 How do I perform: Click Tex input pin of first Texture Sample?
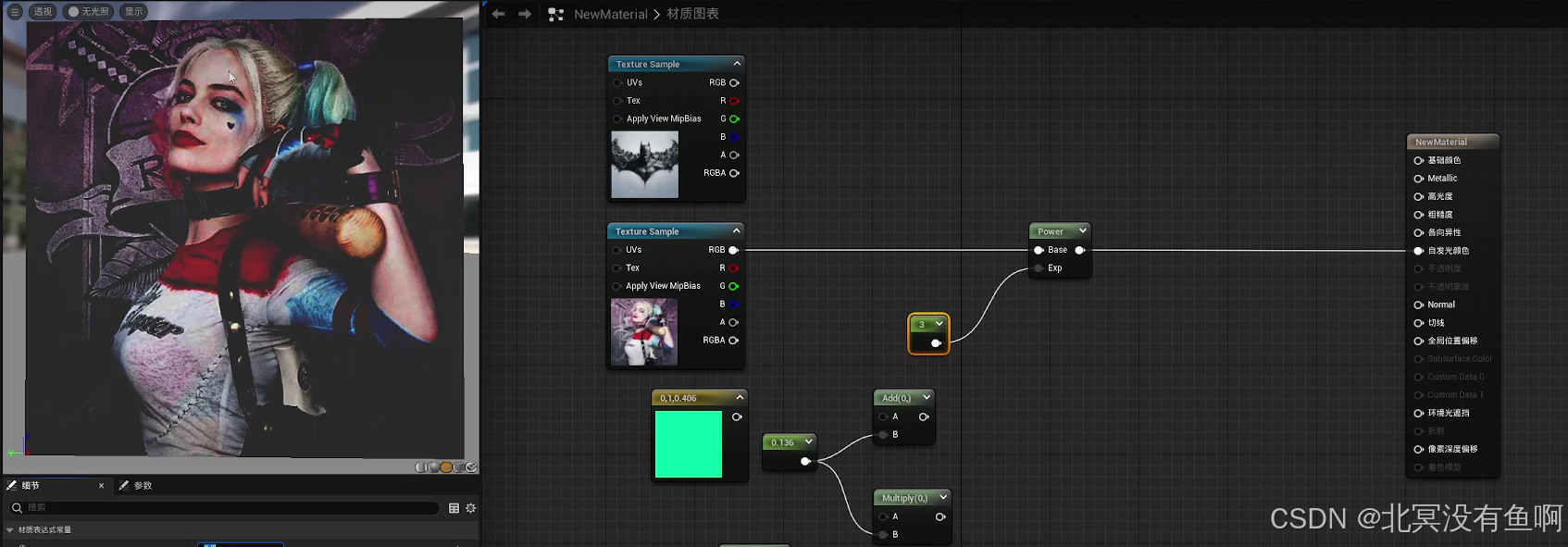click(x=617, y=101)
